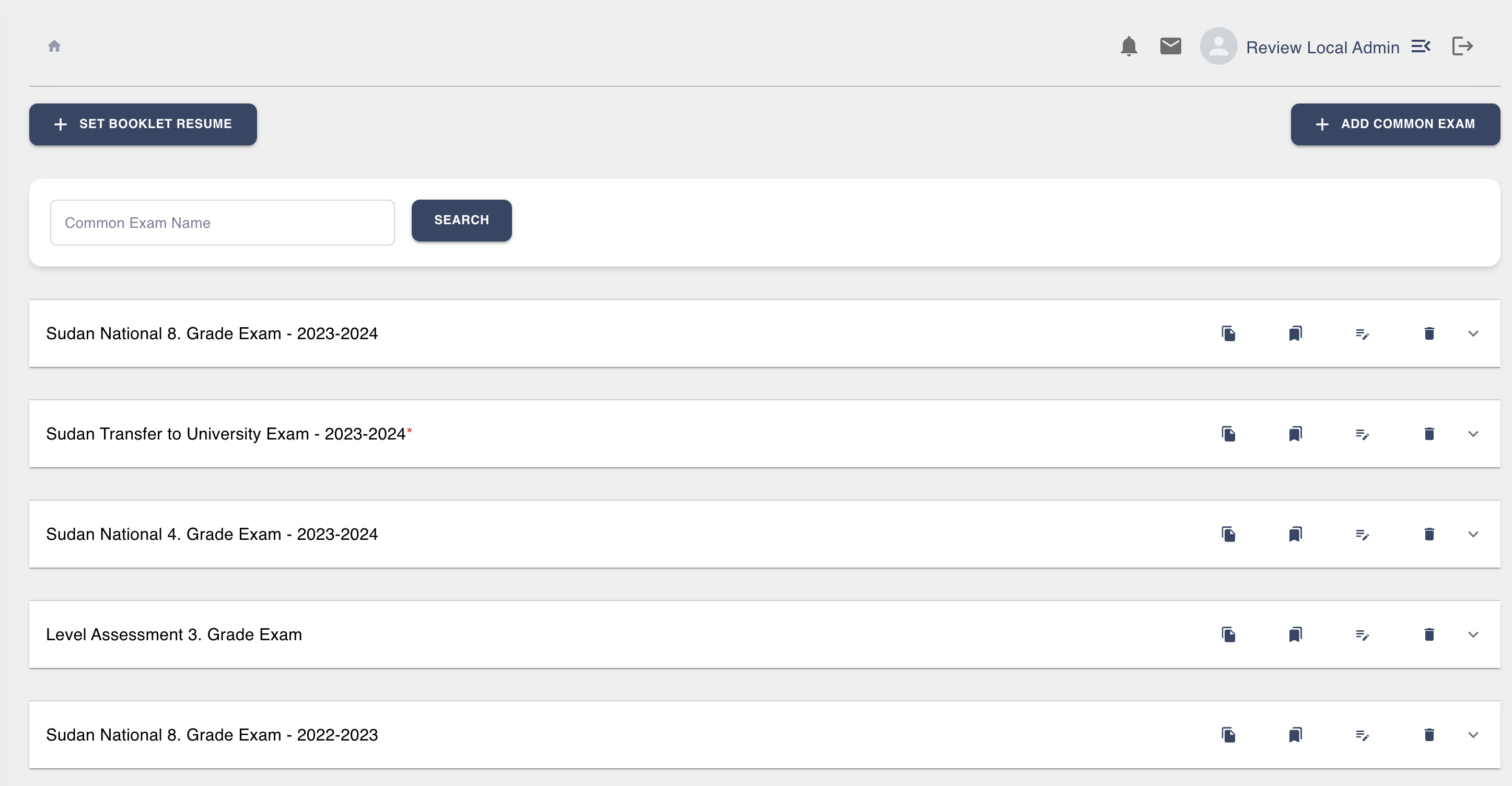
Task: Expand Level Assessment 3. Grade Exam row
Action: pos(1473,634)
